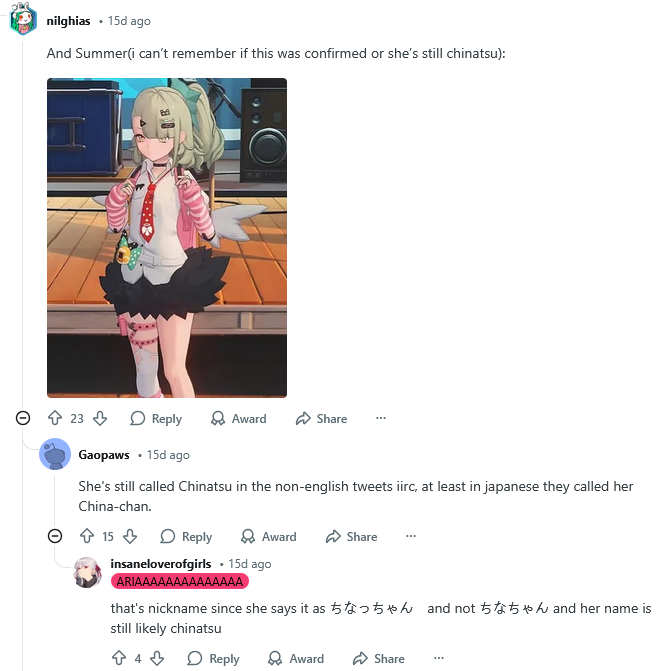This screenshot has width=666, height=671.
Task: Open the insaneloverofgirls username link
Action: [x=161, y=564]
